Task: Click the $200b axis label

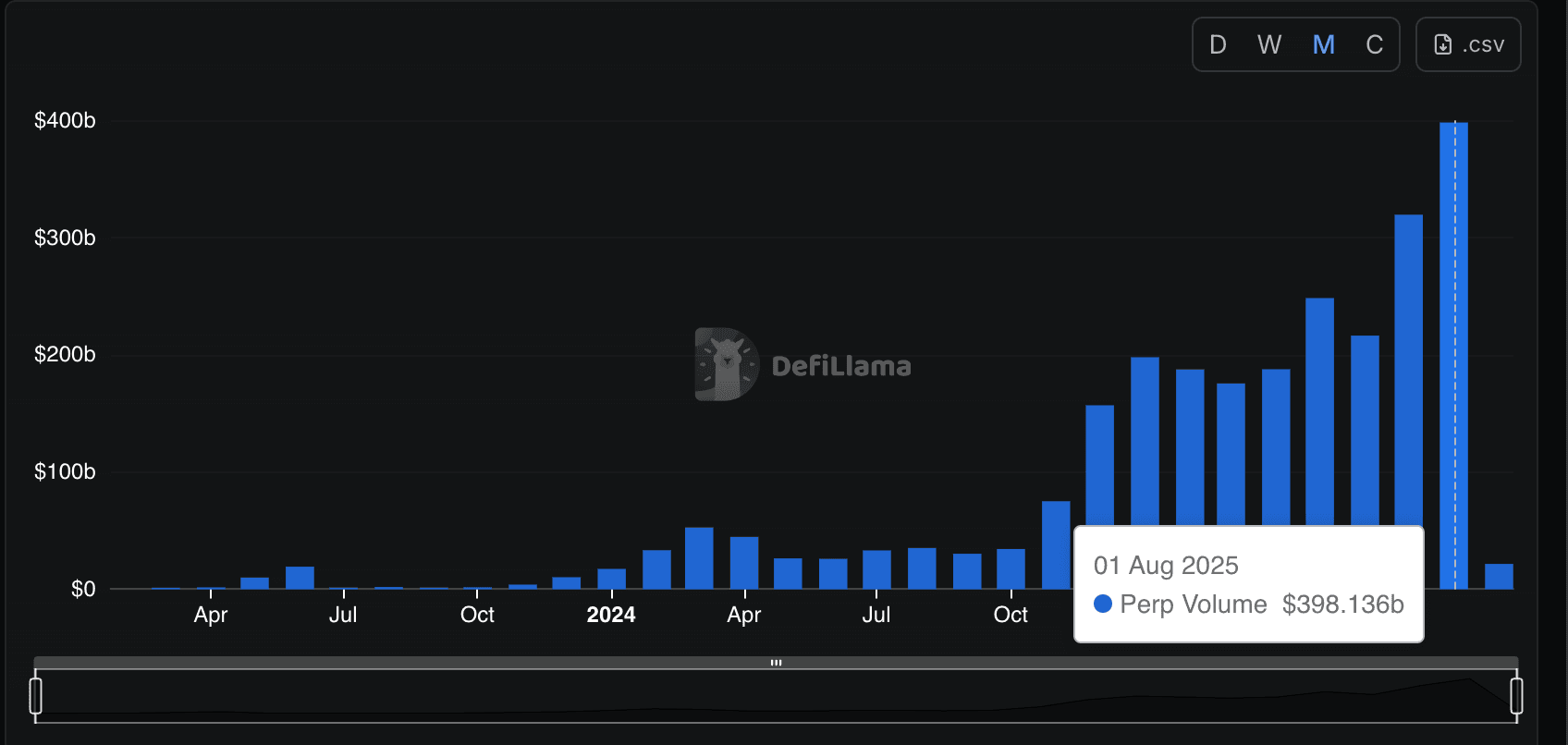Action: coord(65,354)
